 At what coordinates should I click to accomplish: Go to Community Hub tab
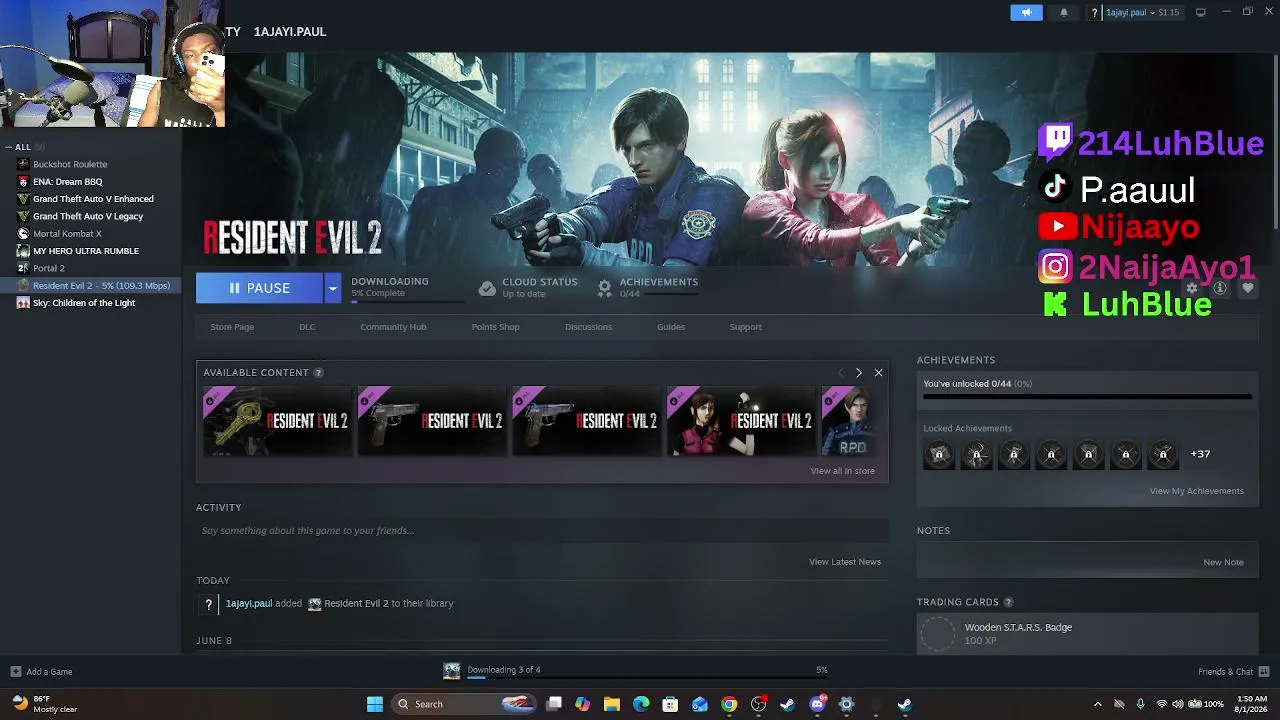[x=393, y=327]
